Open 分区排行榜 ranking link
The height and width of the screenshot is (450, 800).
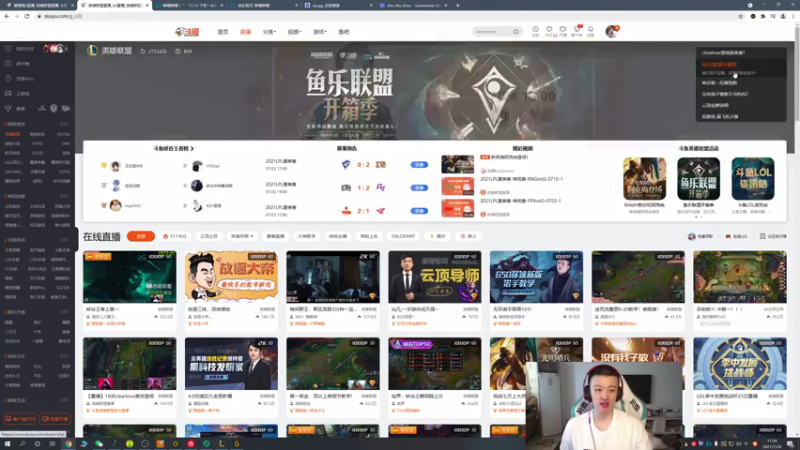coord(773,236)
